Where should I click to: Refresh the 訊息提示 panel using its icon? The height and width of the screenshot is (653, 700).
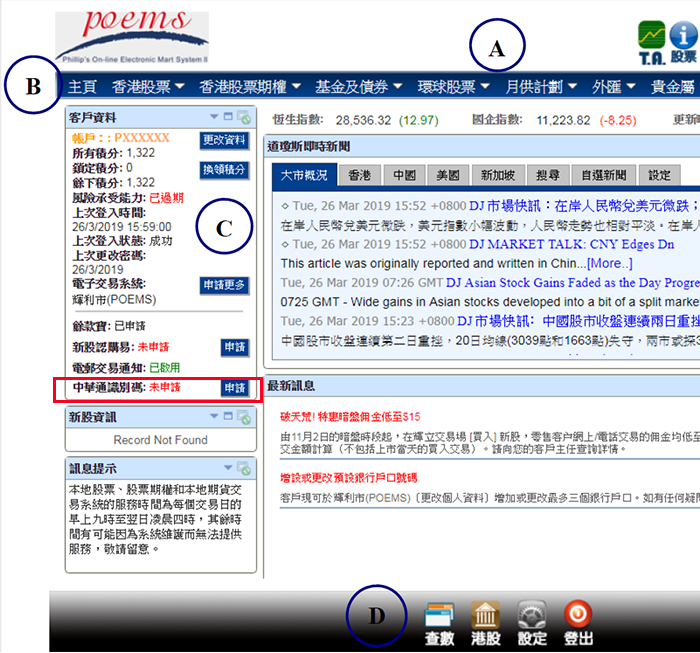[x=244, y=467]
